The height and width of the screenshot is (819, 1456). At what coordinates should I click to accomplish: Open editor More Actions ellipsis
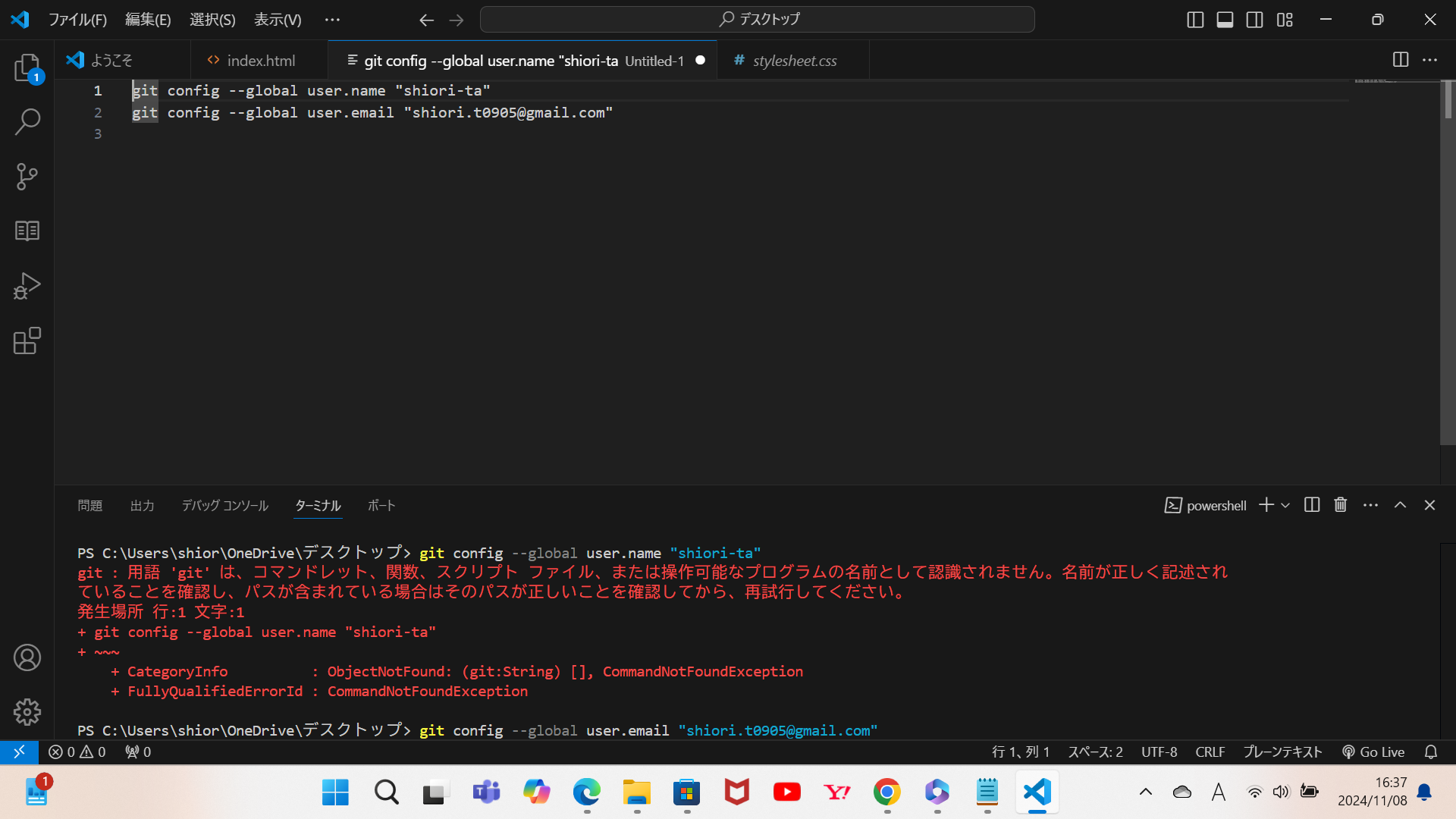pyautogui.click(x=1429, y=59)
